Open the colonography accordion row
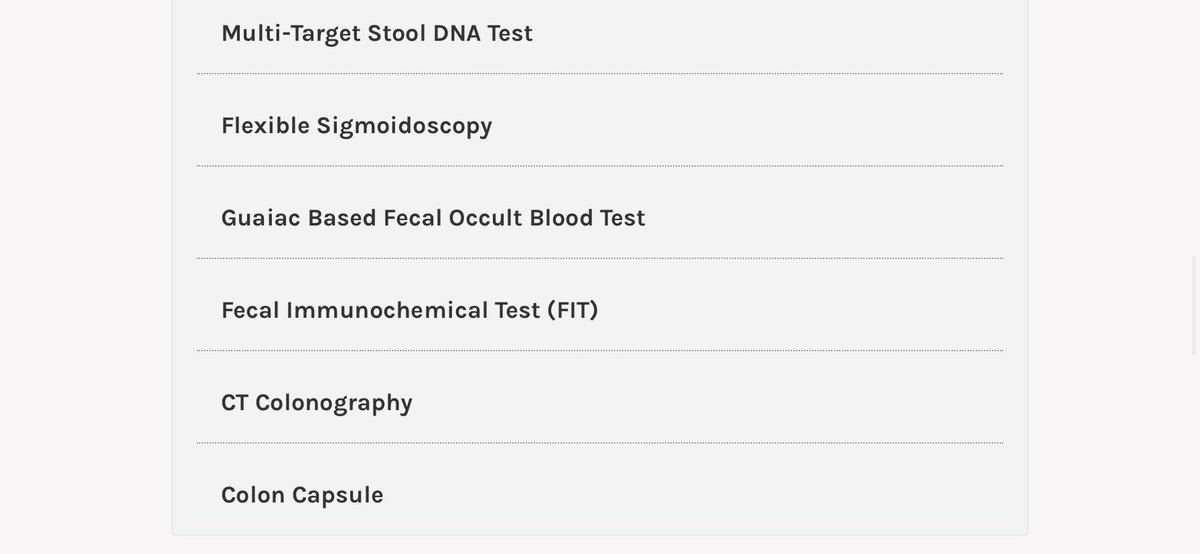 tap(316, 402)
